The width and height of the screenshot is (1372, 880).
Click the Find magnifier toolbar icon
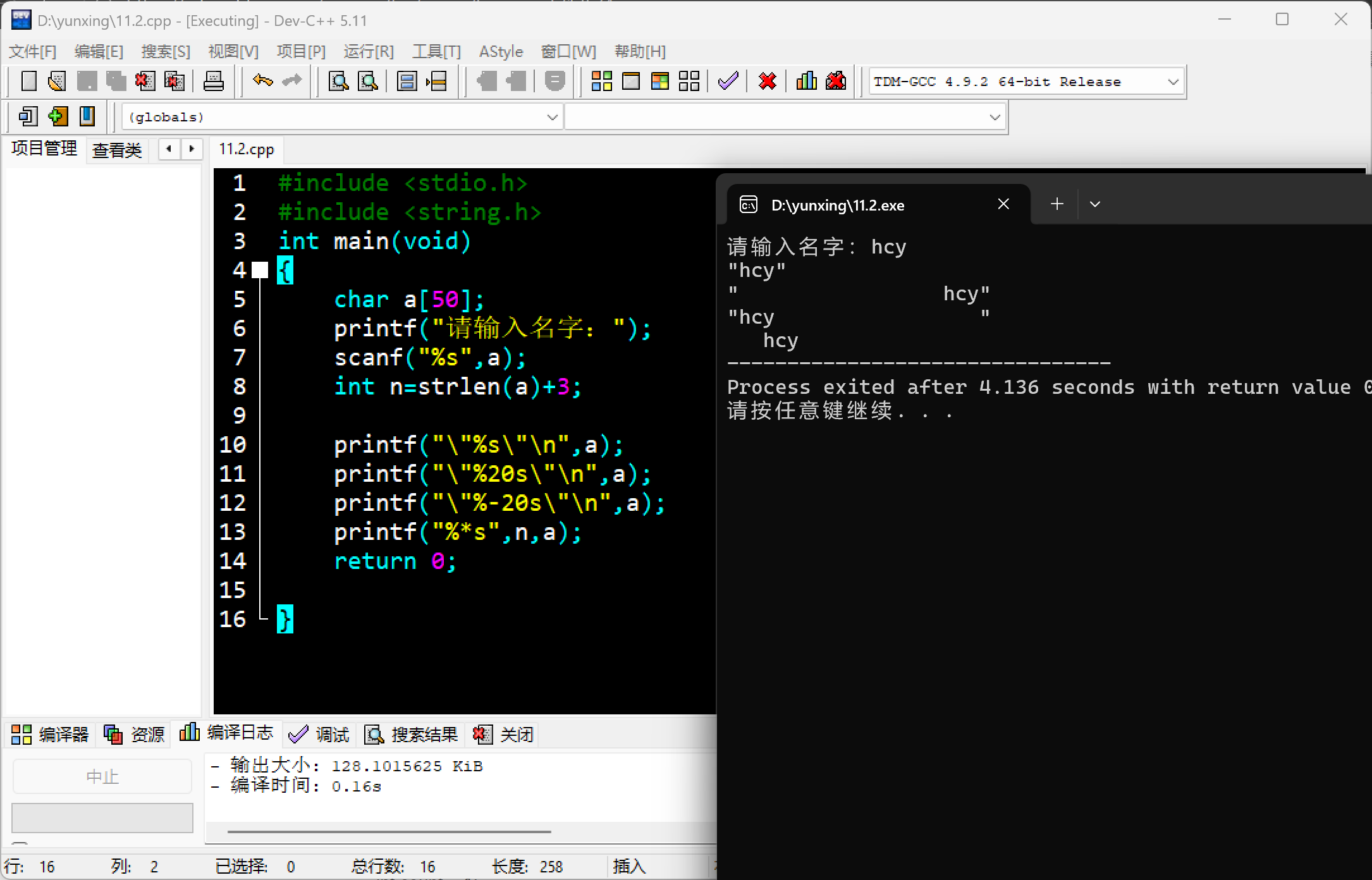point(339,81)
